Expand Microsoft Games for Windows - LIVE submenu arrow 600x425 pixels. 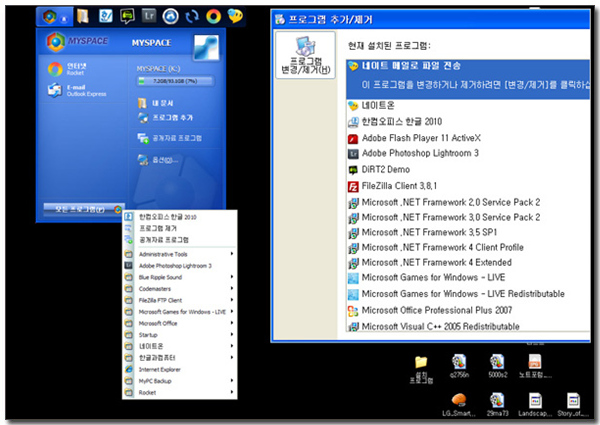click(232, 311)
